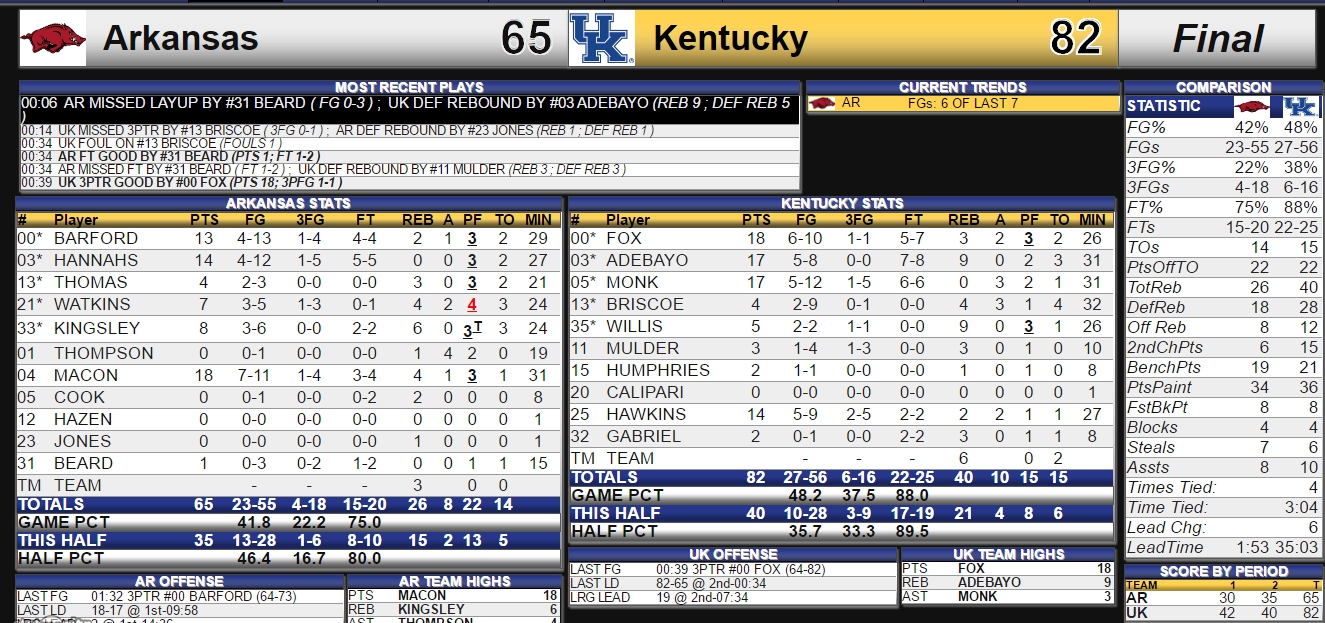Click the Kentucky score of 82
1325x623 pixels.
tap(1076, 39)
